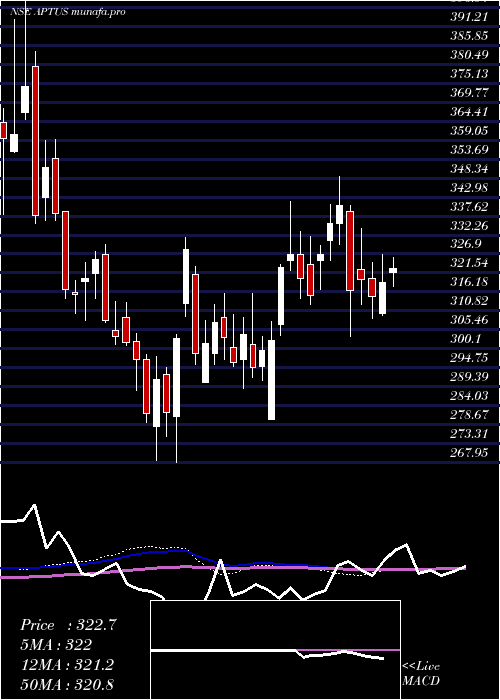
Task: Select the 321.54 price axis label
Action: coord(469,263)
